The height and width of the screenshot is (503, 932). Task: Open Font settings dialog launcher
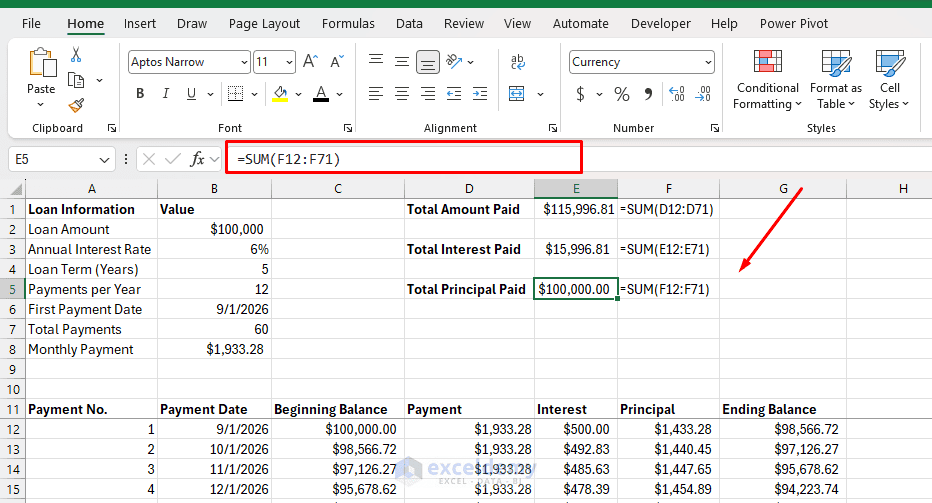348,128
